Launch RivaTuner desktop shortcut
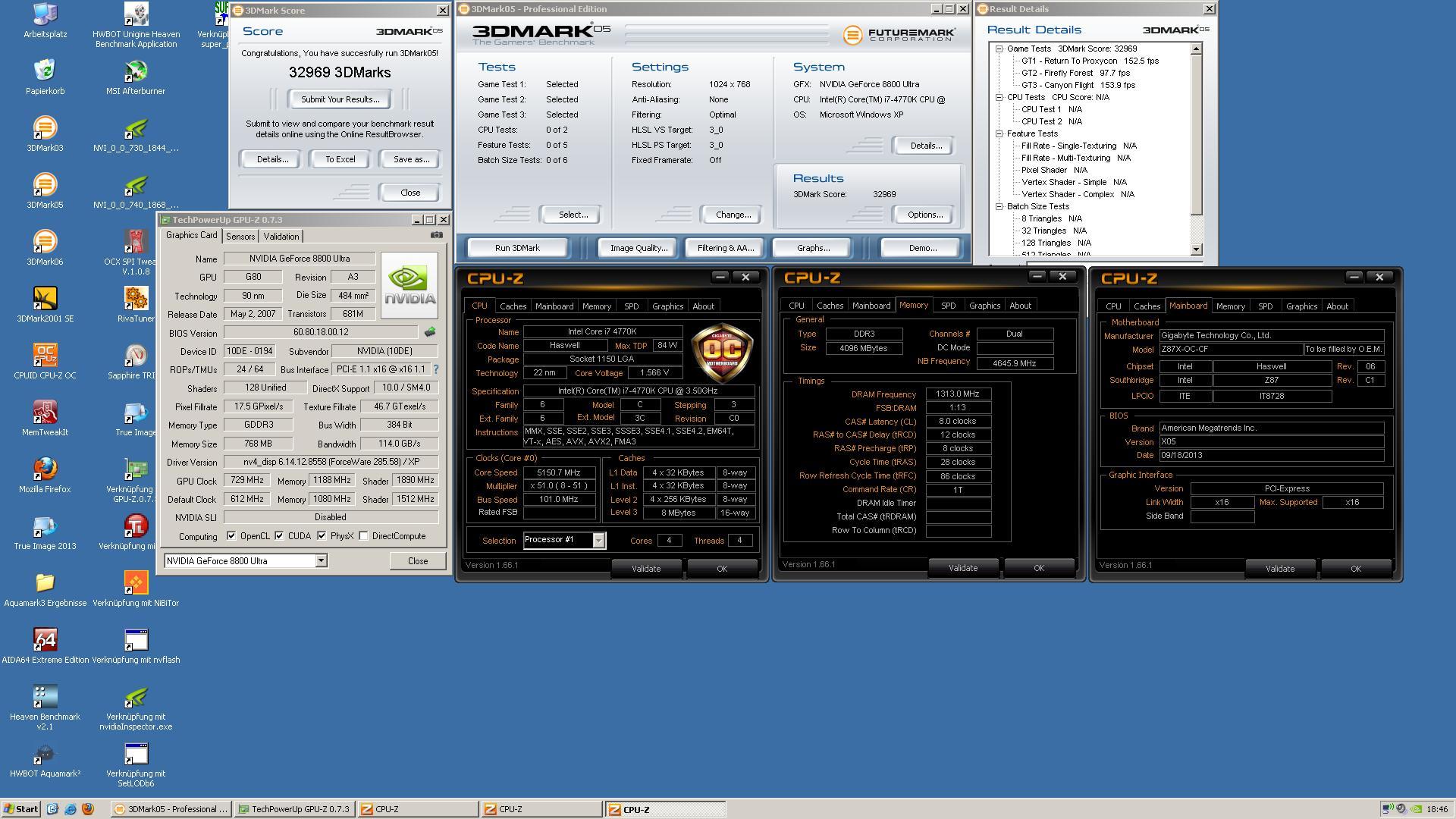Image resolution: width=1456 pixels, height=819 pixels. [136, 304]
